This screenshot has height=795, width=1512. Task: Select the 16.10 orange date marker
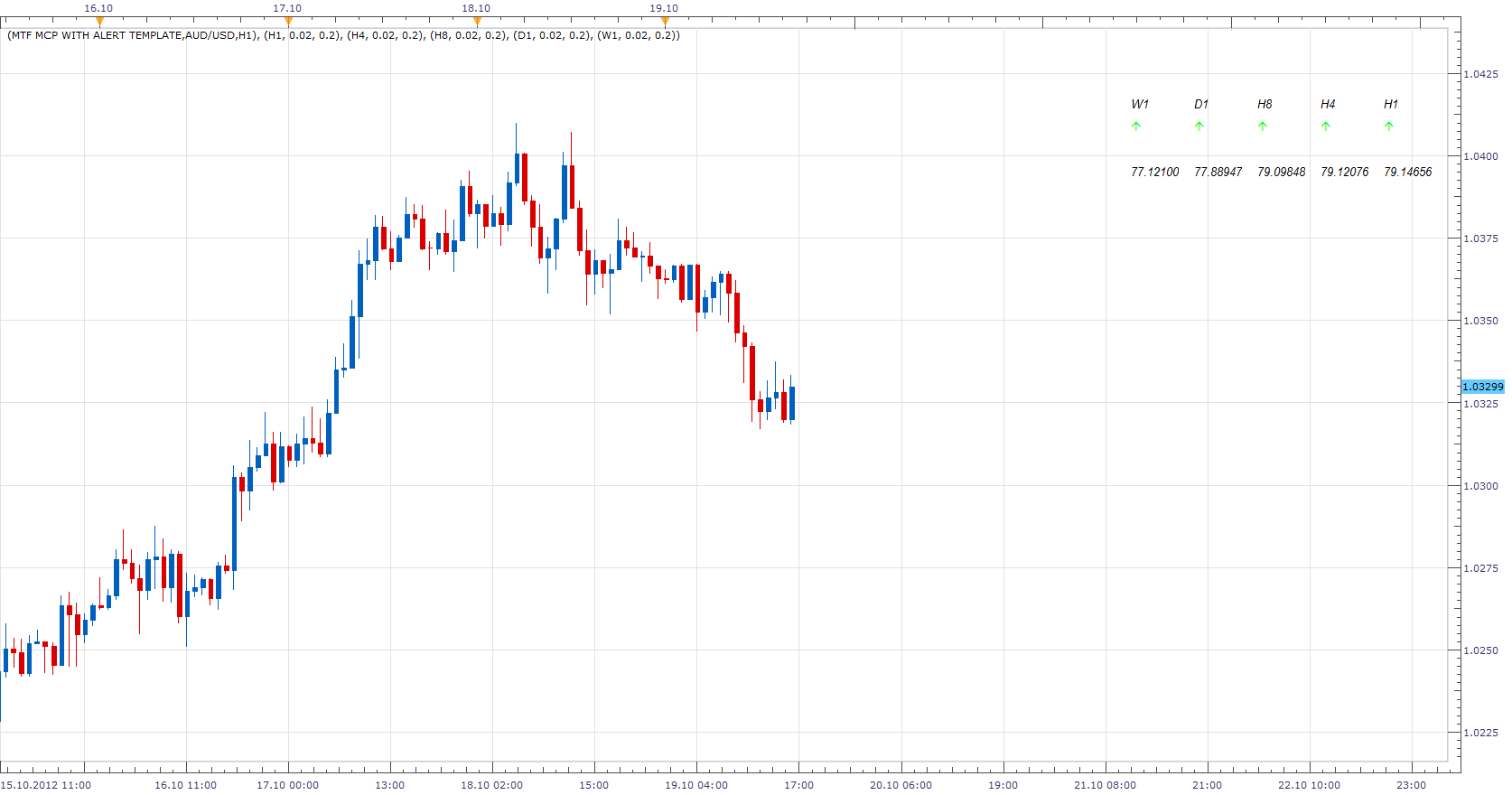coord(99,22)
